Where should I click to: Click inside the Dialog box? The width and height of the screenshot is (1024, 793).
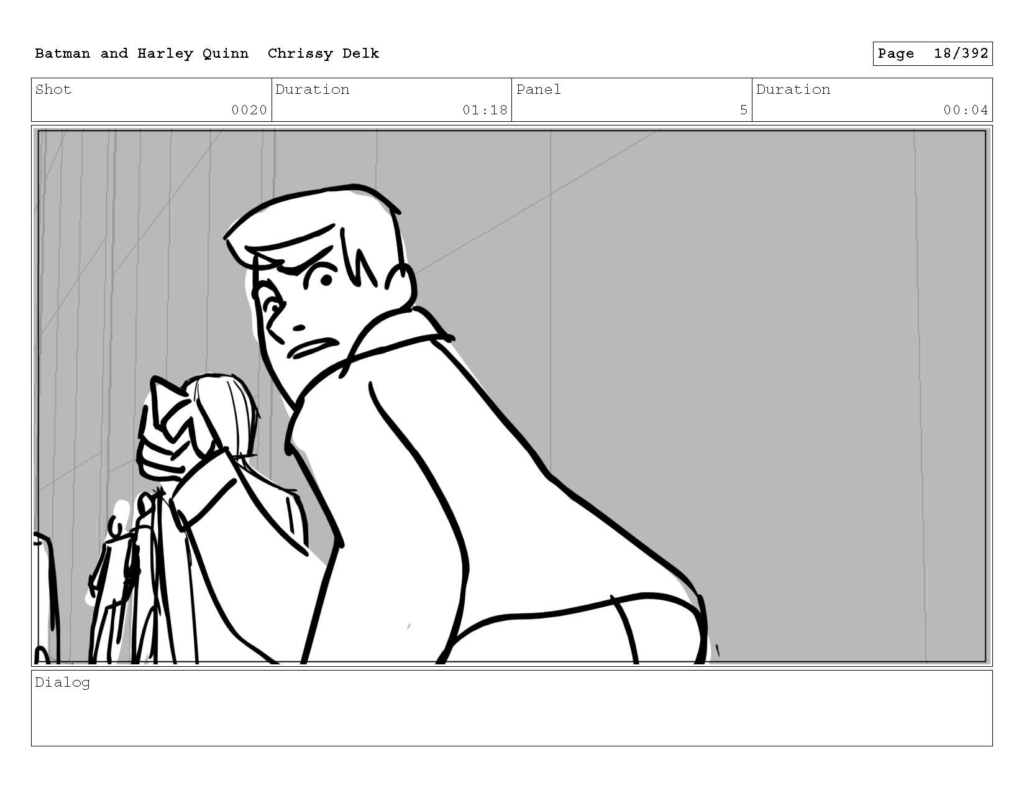511,708
